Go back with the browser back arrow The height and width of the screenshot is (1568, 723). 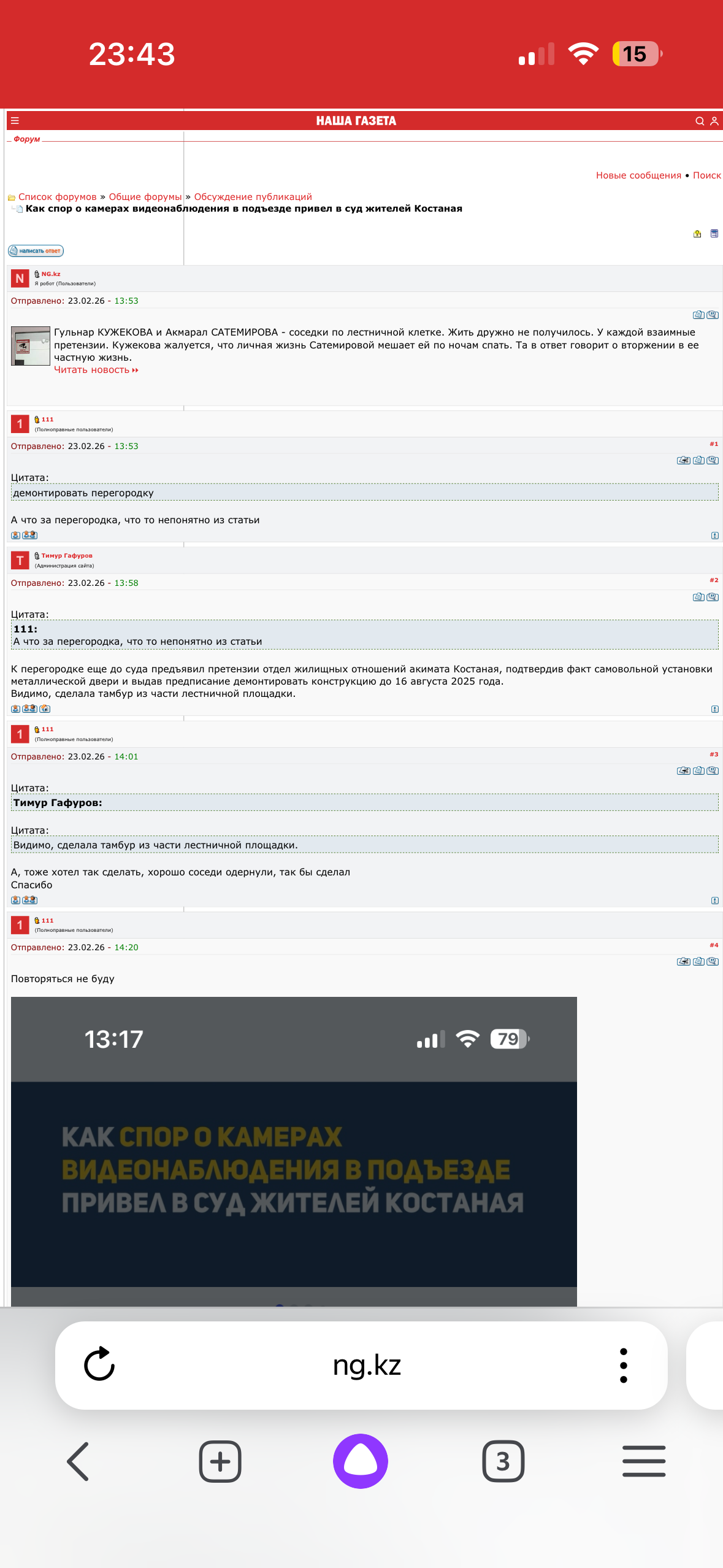tap(78, 1461)
